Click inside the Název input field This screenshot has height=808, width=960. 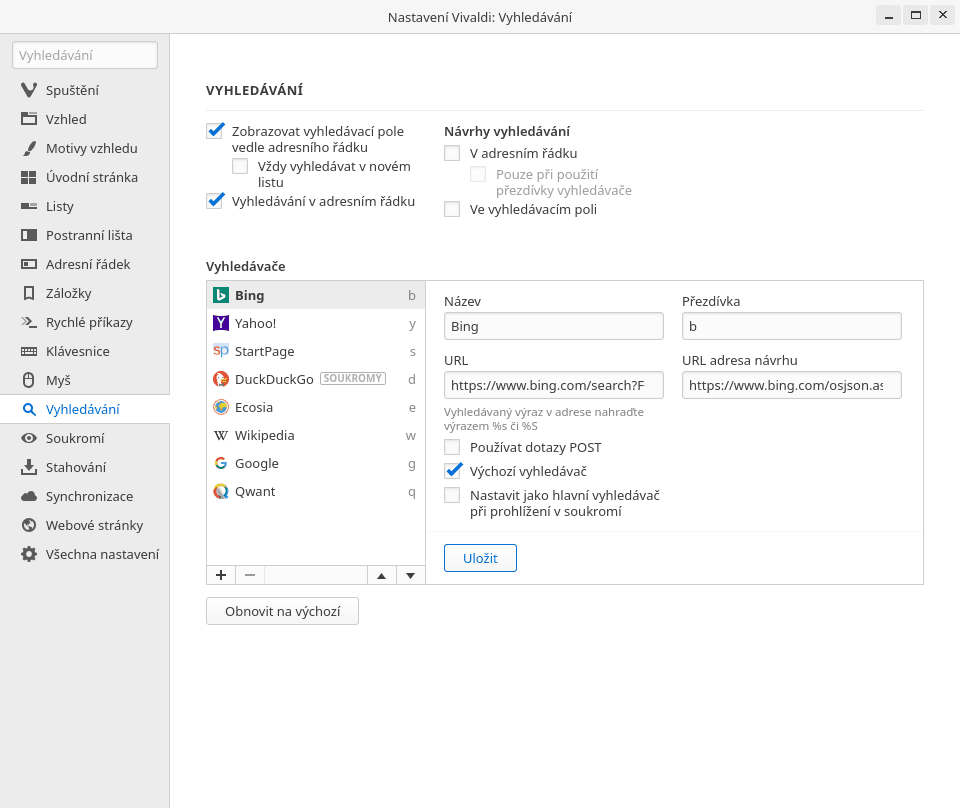(x=553, y=326)
